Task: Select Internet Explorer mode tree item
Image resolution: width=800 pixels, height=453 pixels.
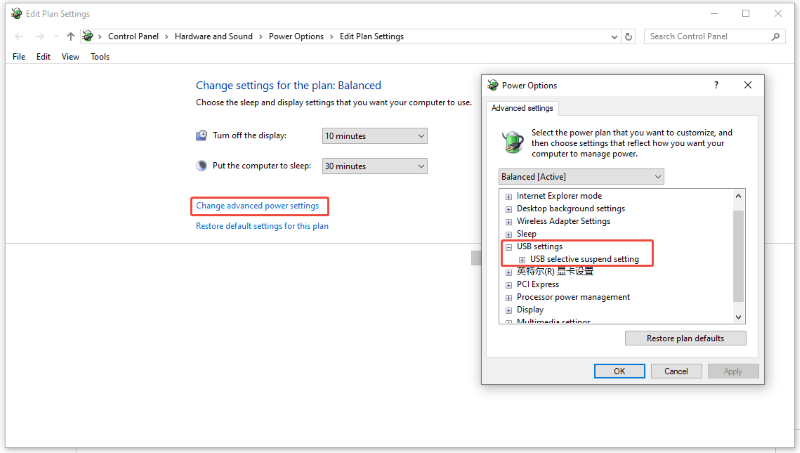Action: pos(559,196)
